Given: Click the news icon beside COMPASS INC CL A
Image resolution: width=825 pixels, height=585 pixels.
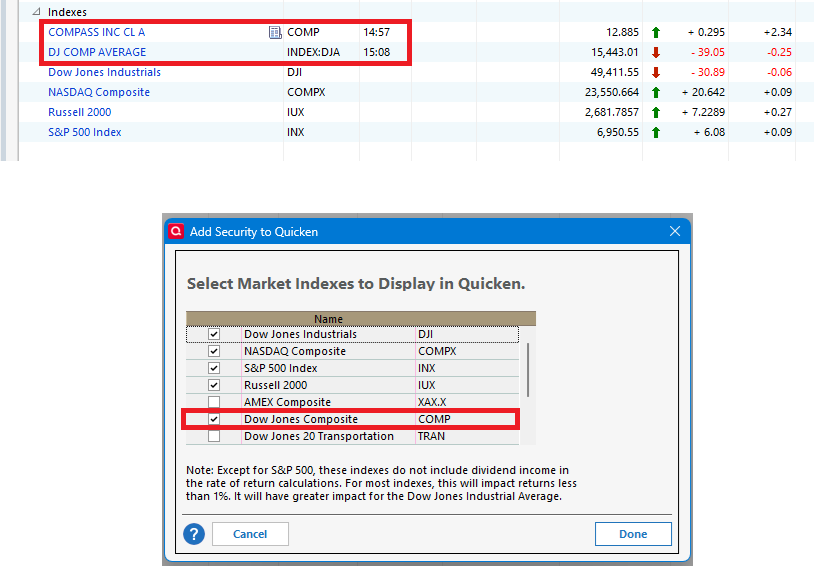Looking at the screenshot, I should pos(275,33).
